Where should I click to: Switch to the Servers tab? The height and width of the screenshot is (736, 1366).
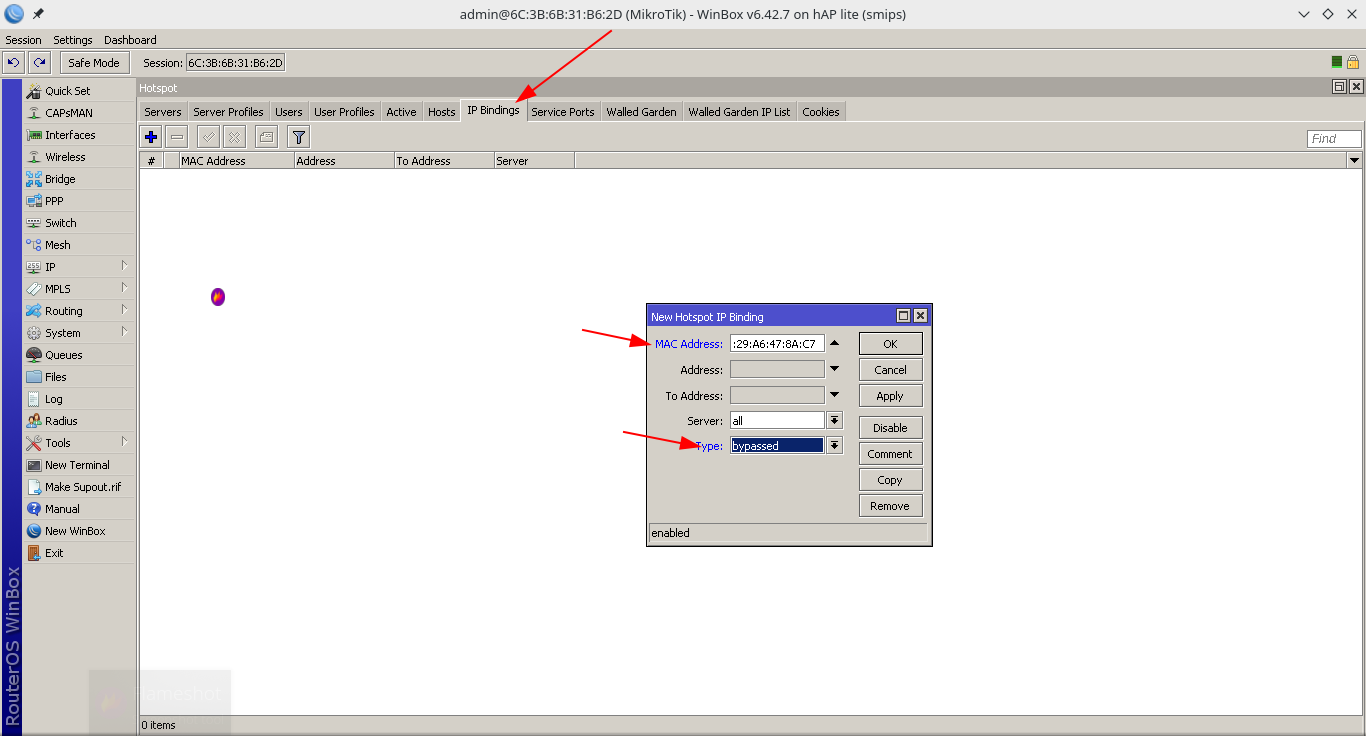coord(163,112)
